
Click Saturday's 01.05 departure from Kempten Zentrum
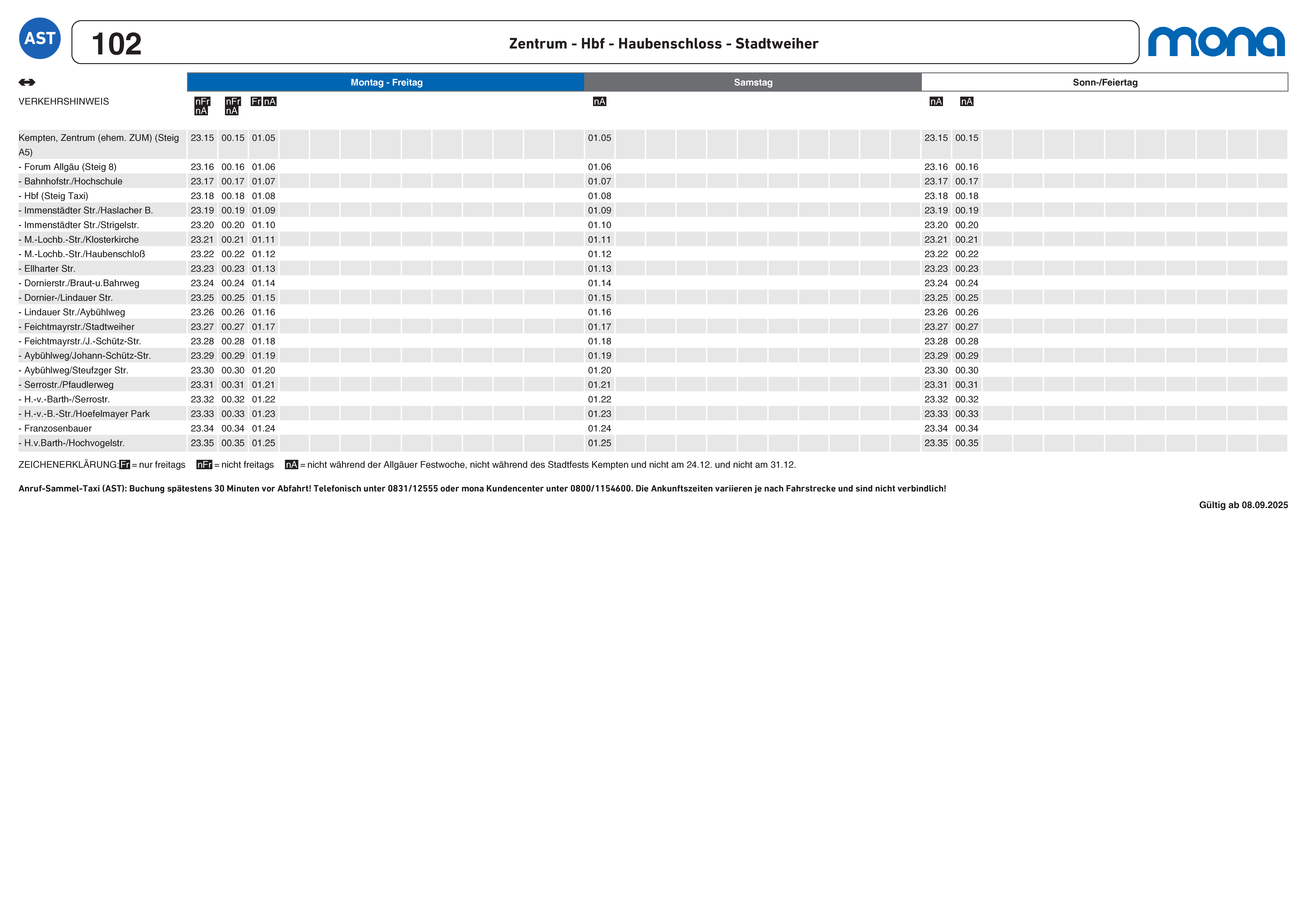(x=599, y=138)
